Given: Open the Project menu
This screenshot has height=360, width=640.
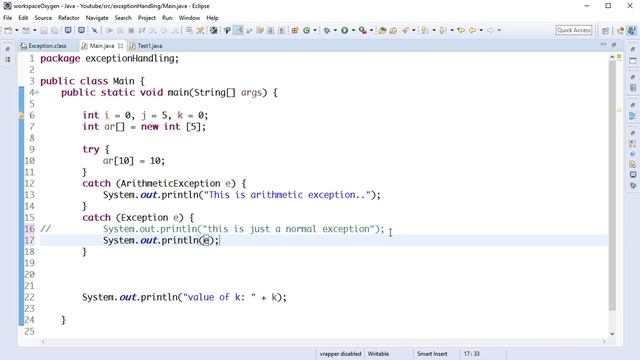Looking at the screenshot, I should pyautogui.click(x=147, y=18).
